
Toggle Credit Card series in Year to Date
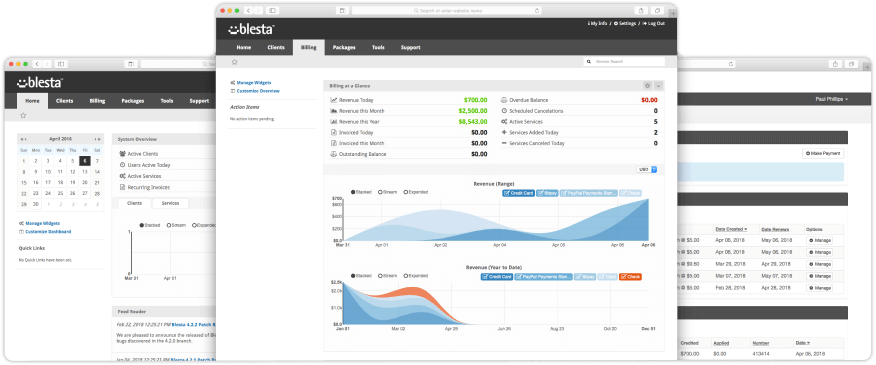pos(496,277)
